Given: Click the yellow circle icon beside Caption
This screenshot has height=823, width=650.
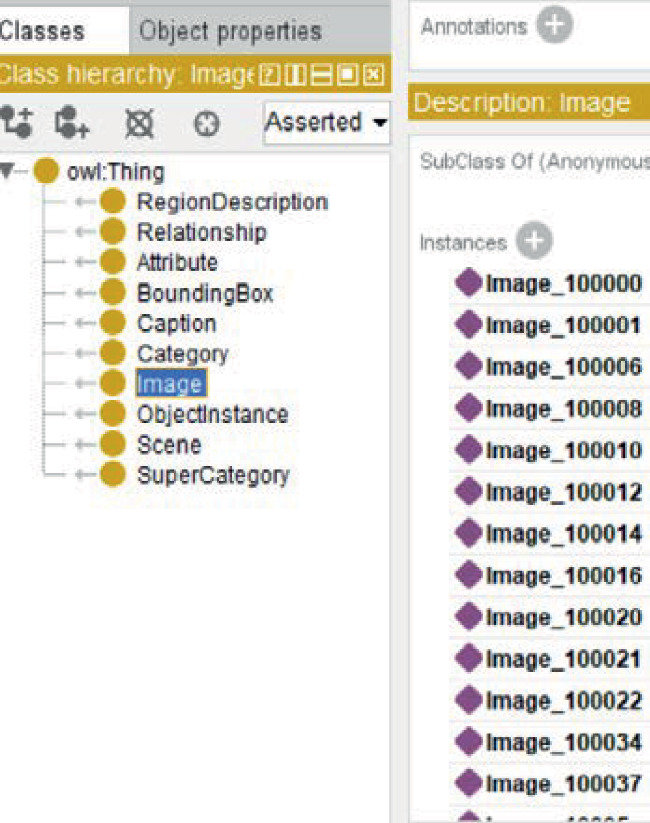Looking at the screenshot, I should point(112,322).
